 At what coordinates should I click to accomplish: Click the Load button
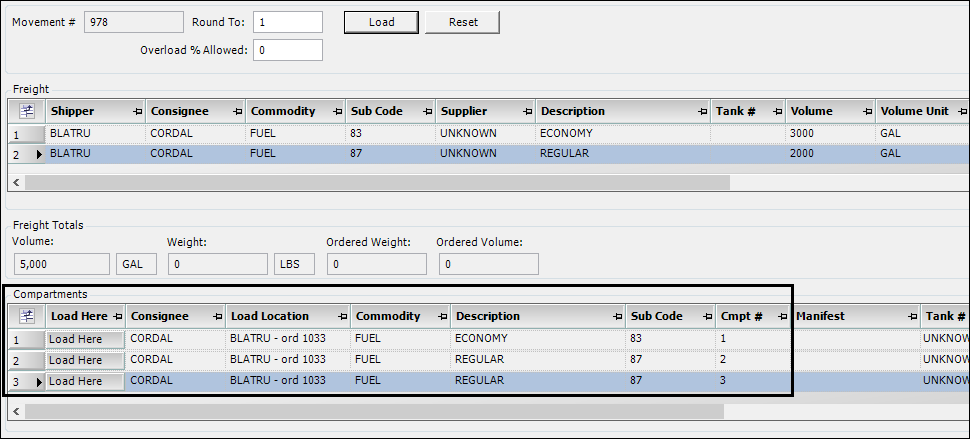381,22
